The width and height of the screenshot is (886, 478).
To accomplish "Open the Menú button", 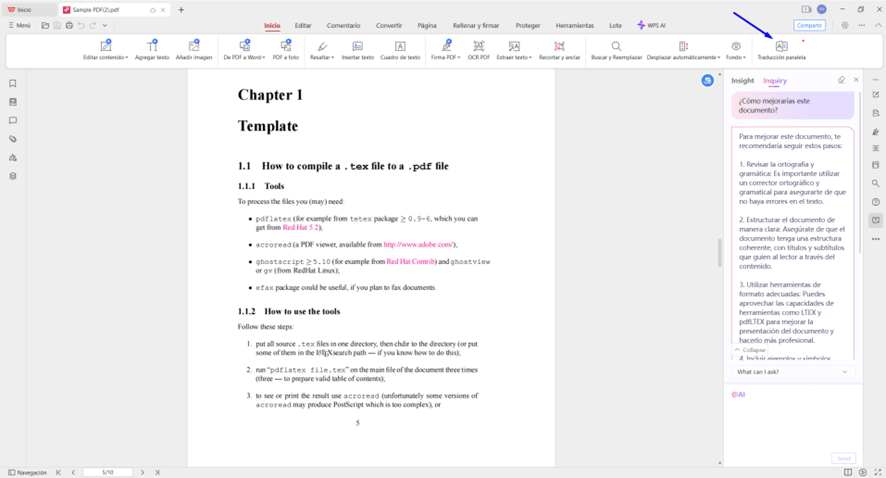I will (19, 25).
